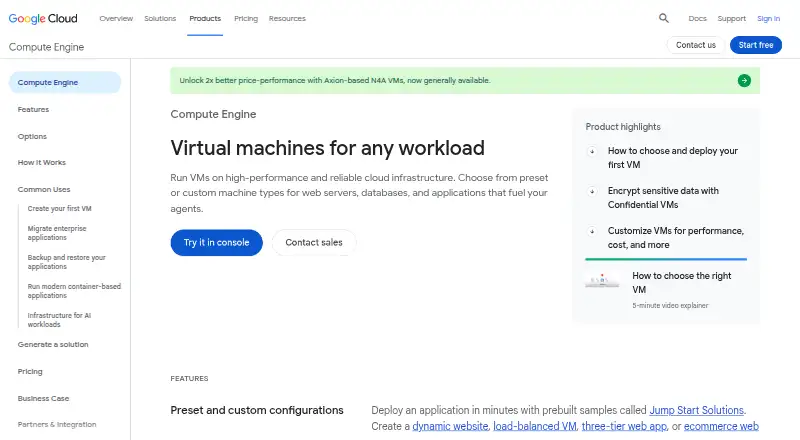Expand arrow beside "Customize VMs for performance"

click(x=592, y=231)
